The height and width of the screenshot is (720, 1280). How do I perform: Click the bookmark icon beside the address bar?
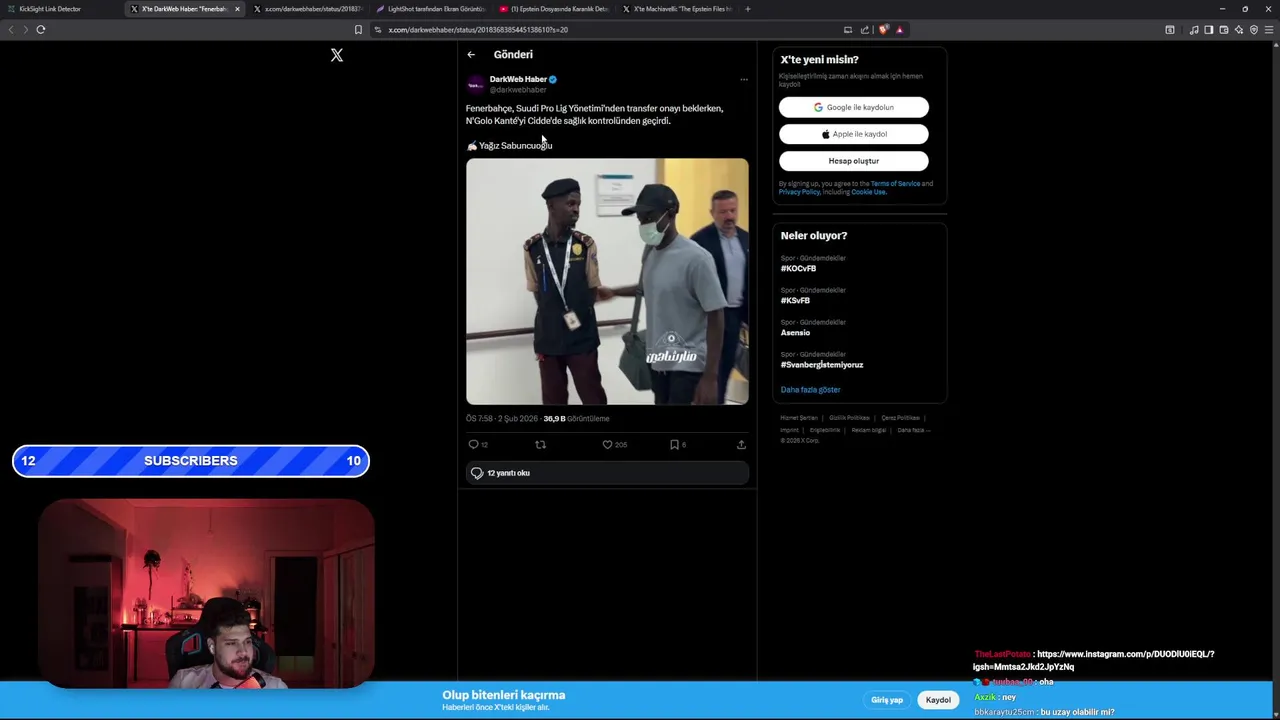click(358, 30)
